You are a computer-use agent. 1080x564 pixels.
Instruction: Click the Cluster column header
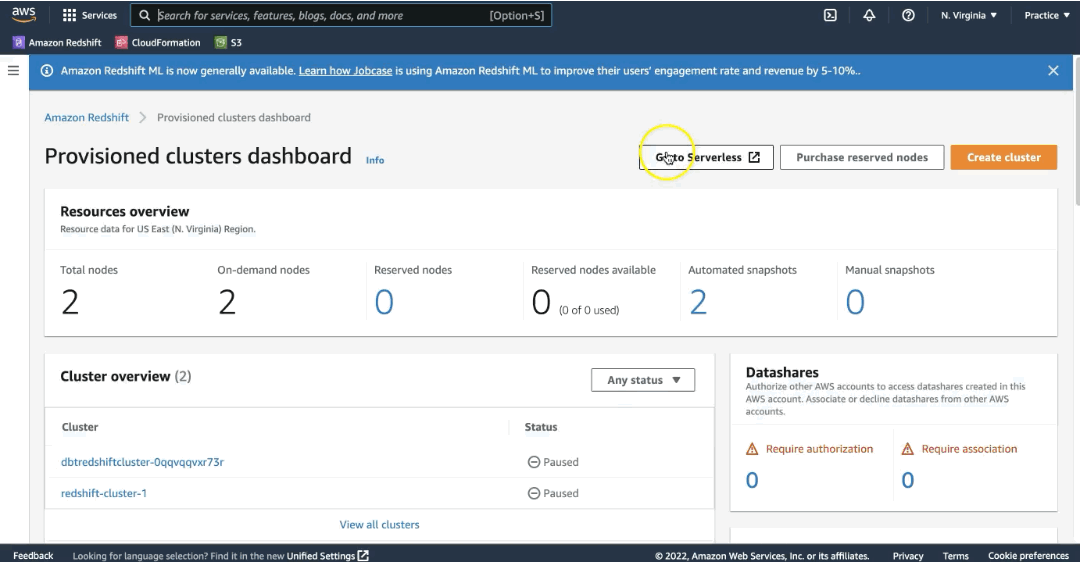pos(80,427)
